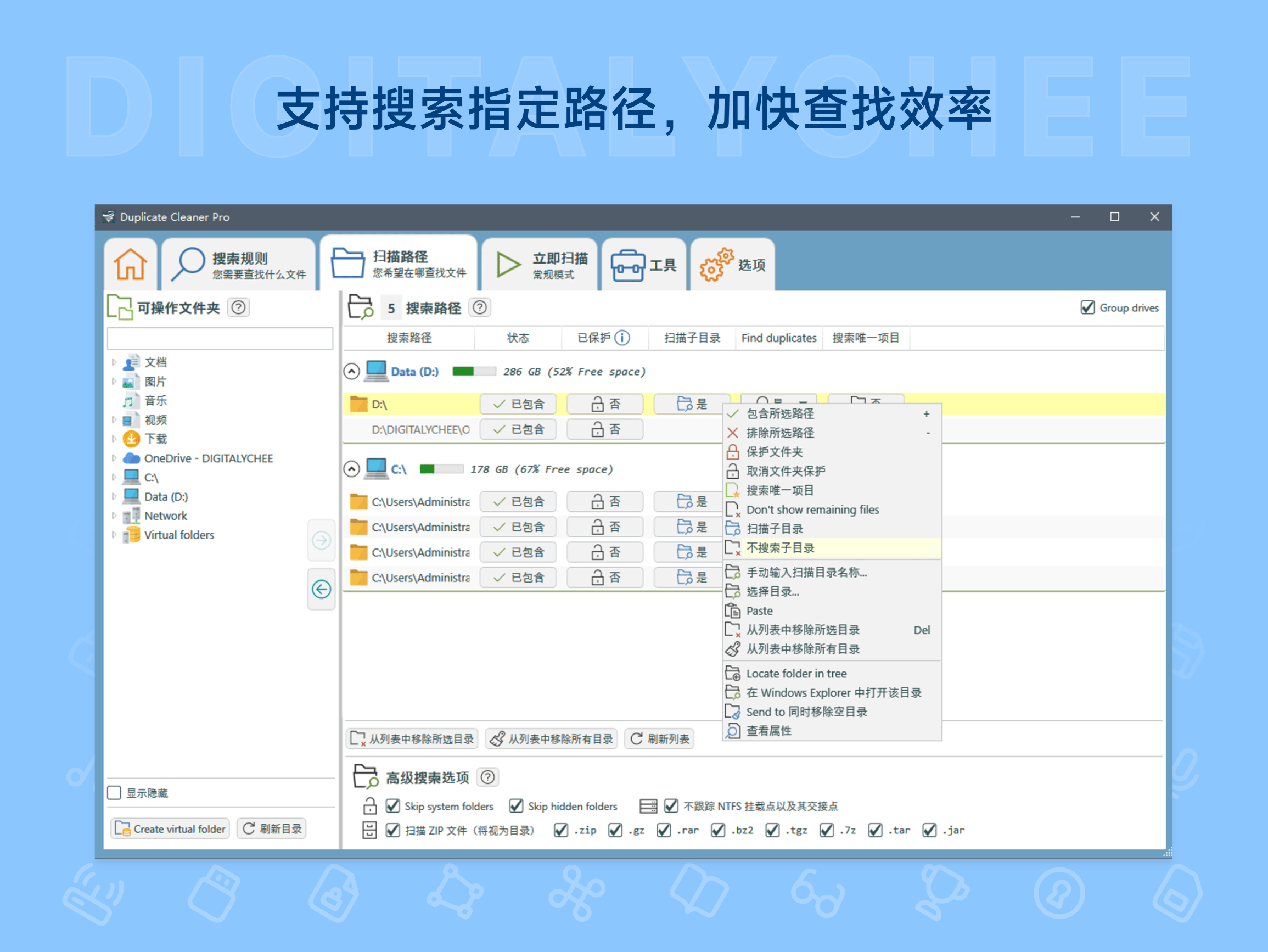Open the Home tab house icon

[x=131, y=265]
